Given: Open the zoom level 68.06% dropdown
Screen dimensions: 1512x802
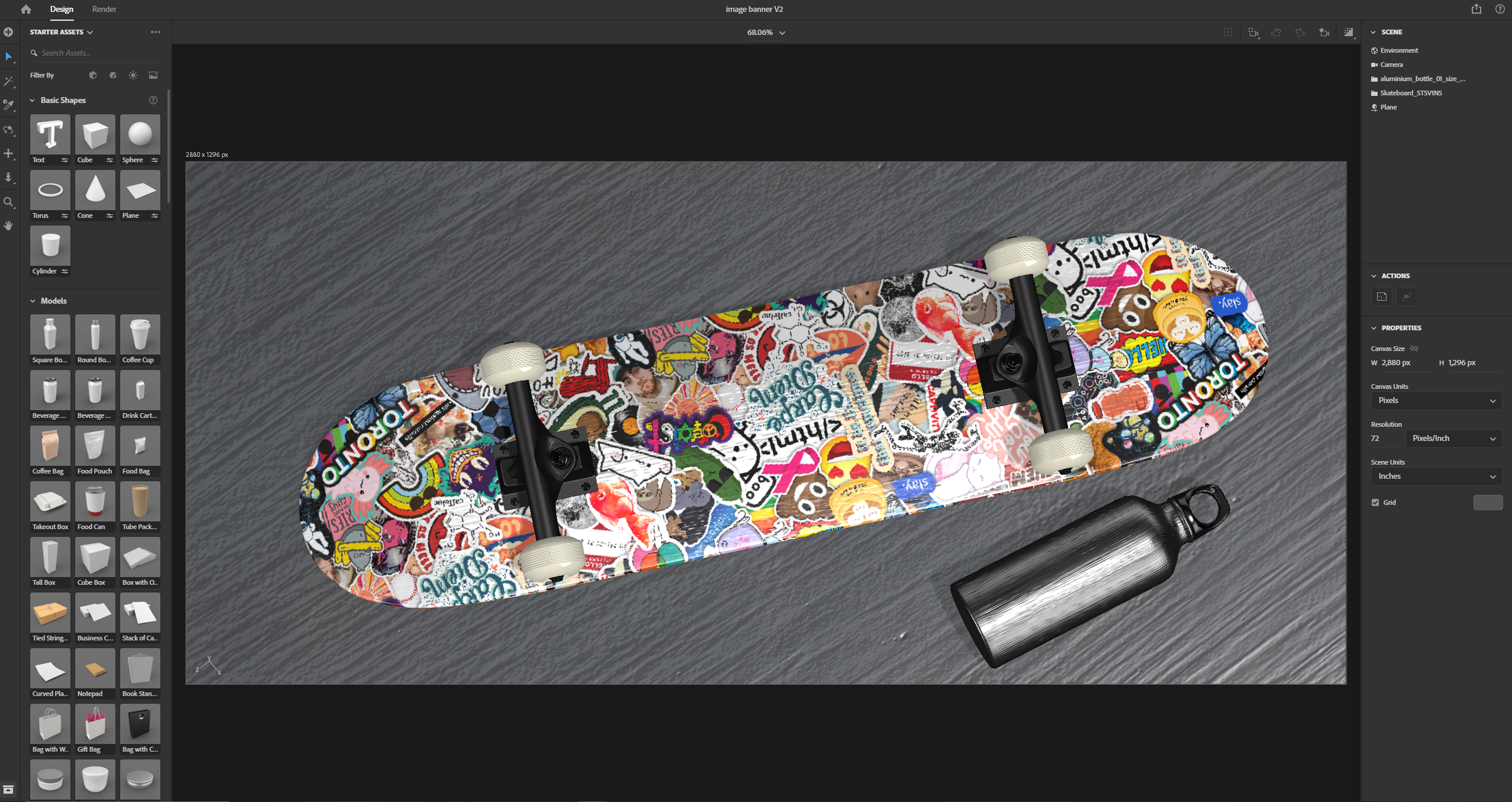Looking at the screenshot, I should point(766,33).
